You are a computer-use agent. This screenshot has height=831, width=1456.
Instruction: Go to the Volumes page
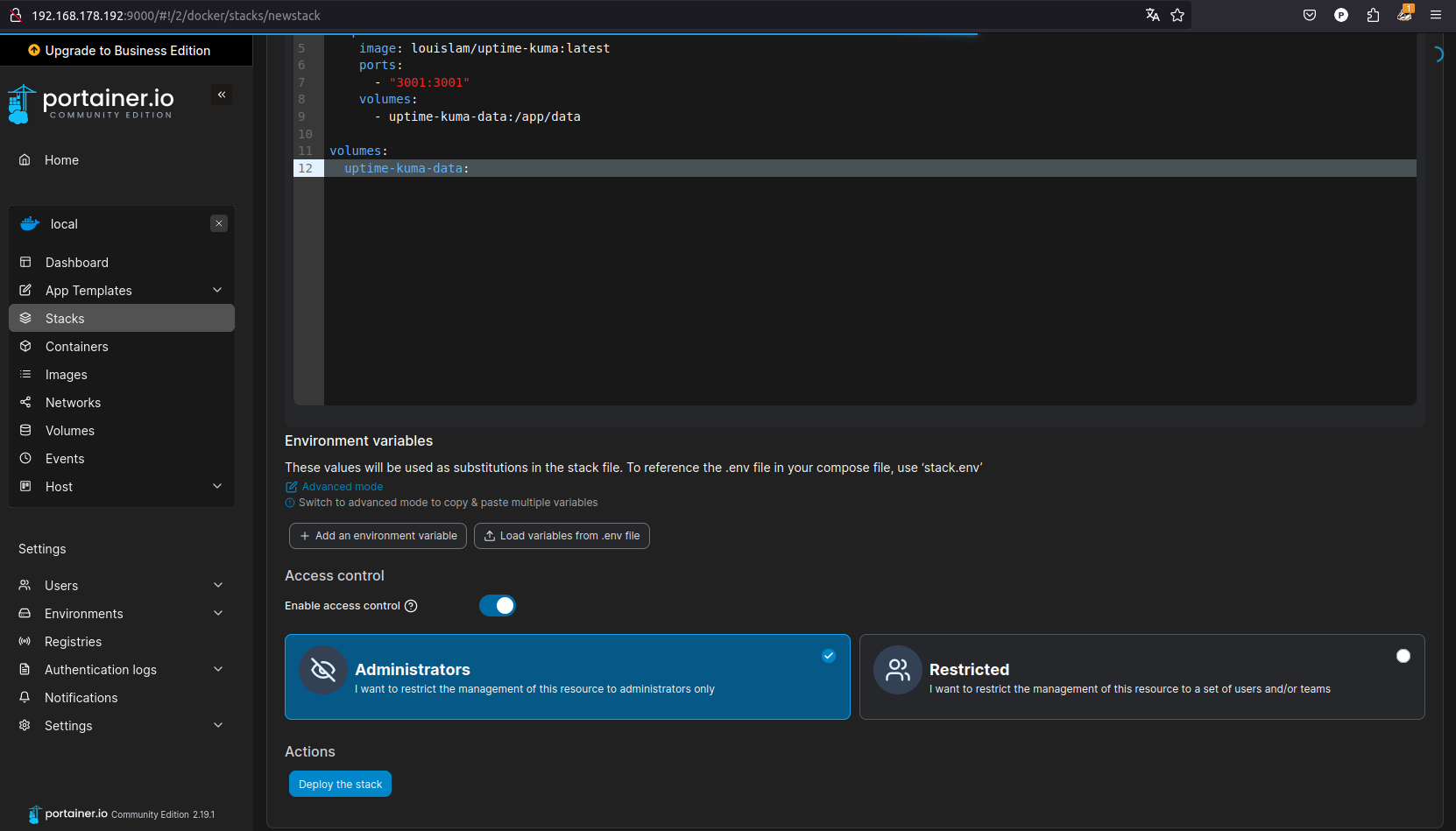point(70,431)
